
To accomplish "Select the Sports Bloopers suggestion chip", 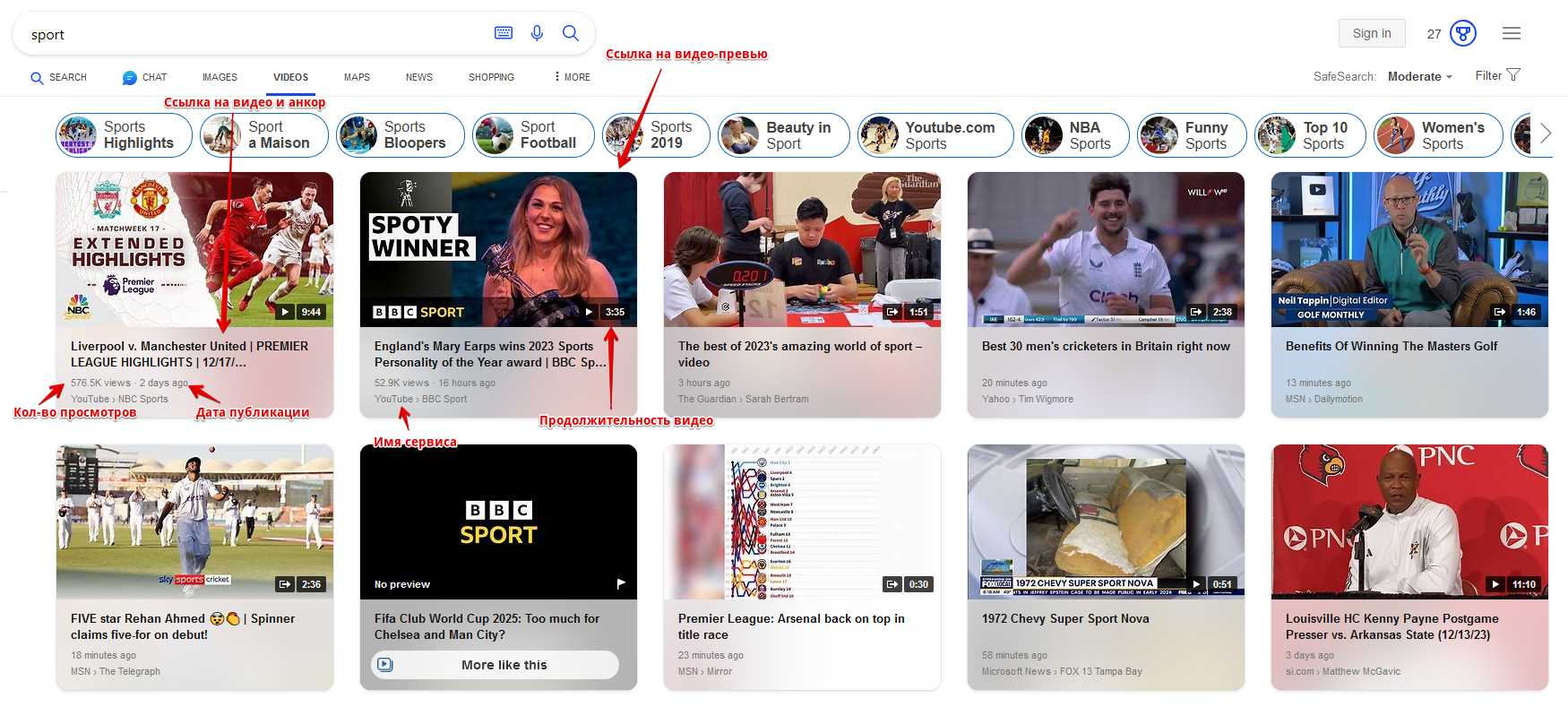I will tap(401, 135).
